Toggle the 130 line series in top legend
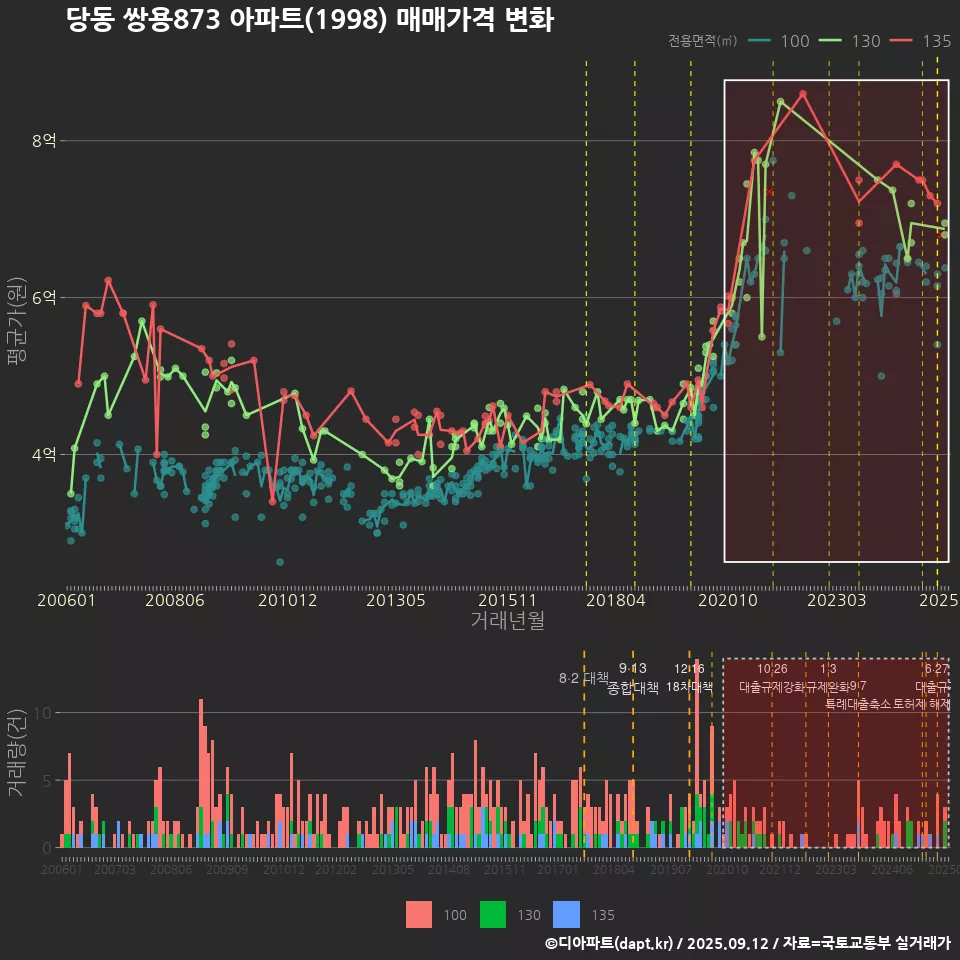The image size is (960, 960). [850, 41]
